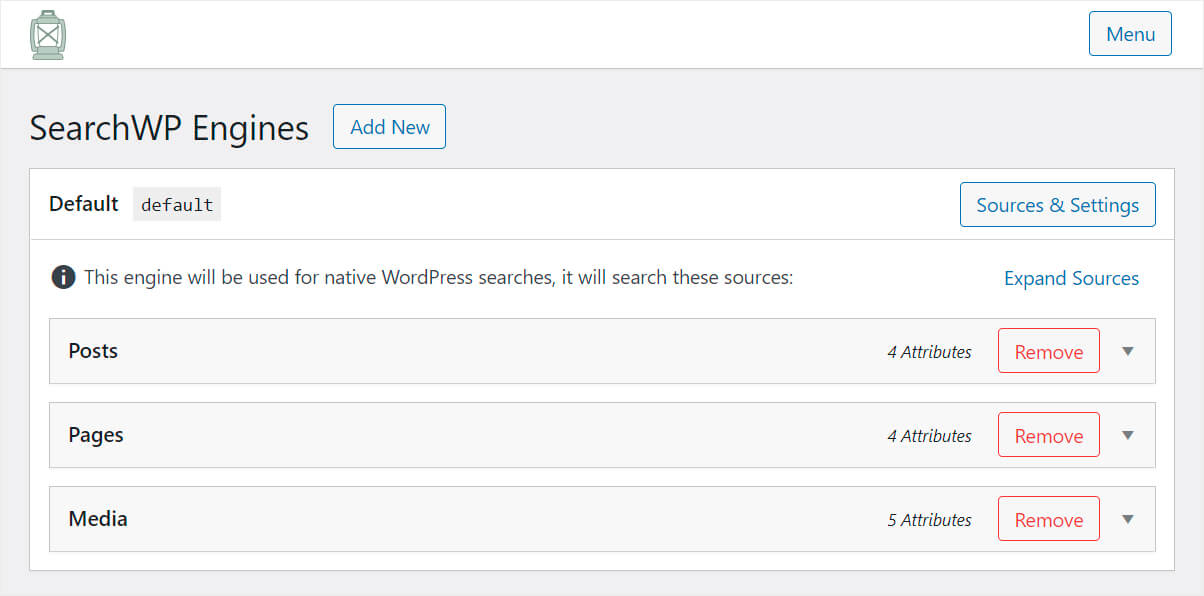Click the Media source title
The height and width of the screenshot is (596, 1204).
coord(98,519)
